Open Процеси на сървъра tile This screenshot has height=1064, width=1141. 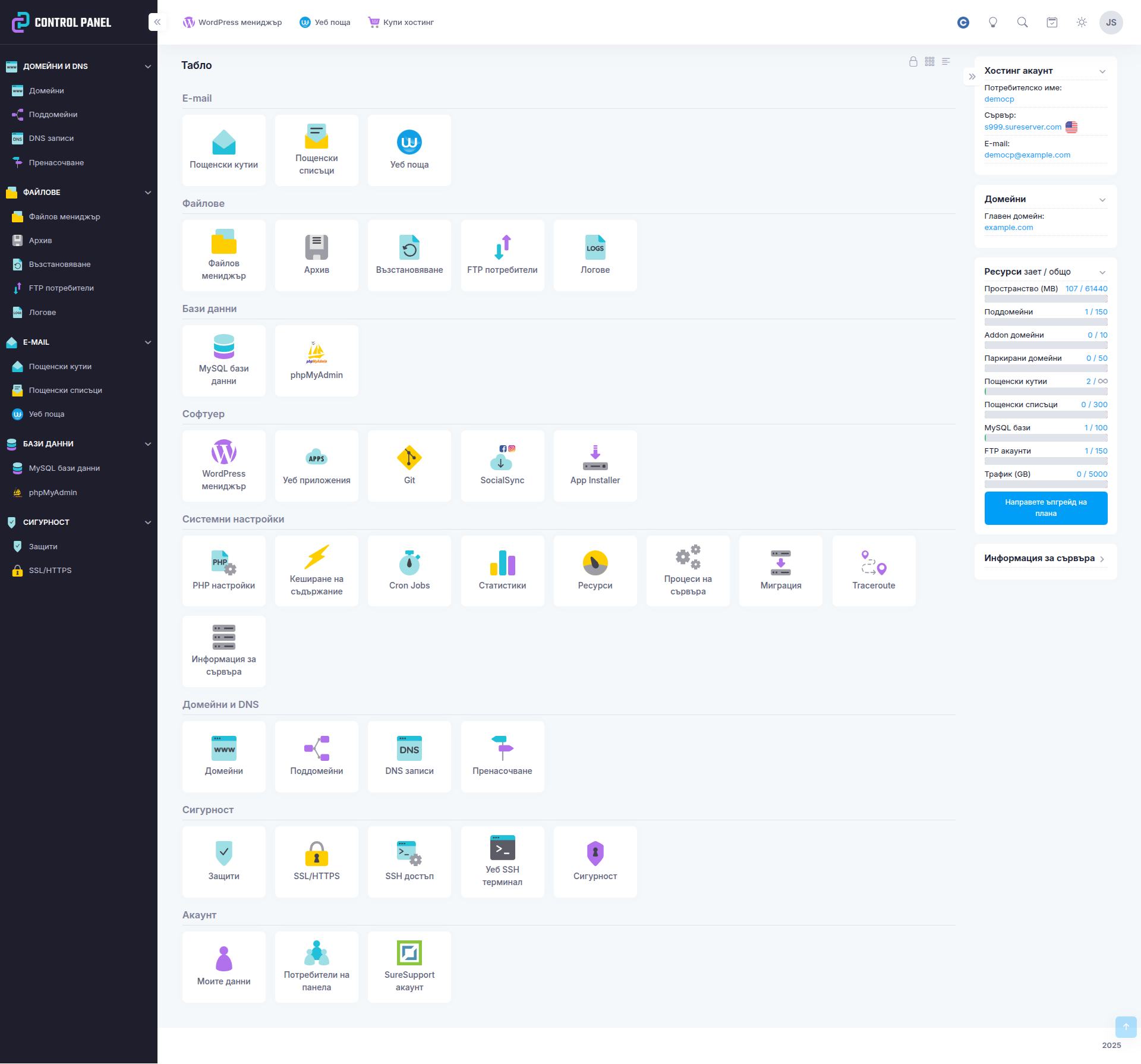688,571
